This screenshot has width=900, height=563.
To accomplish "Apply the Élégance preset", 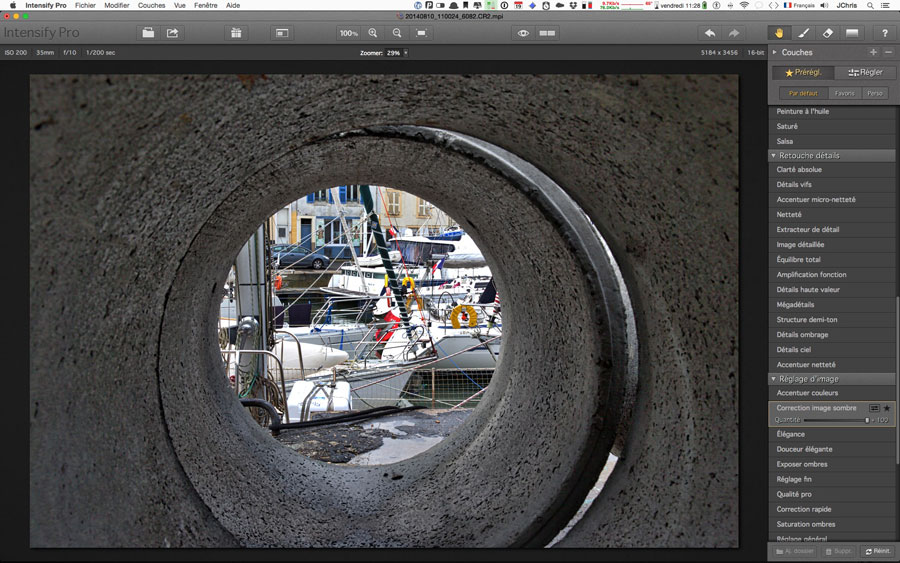I will [x=832, y=434].
